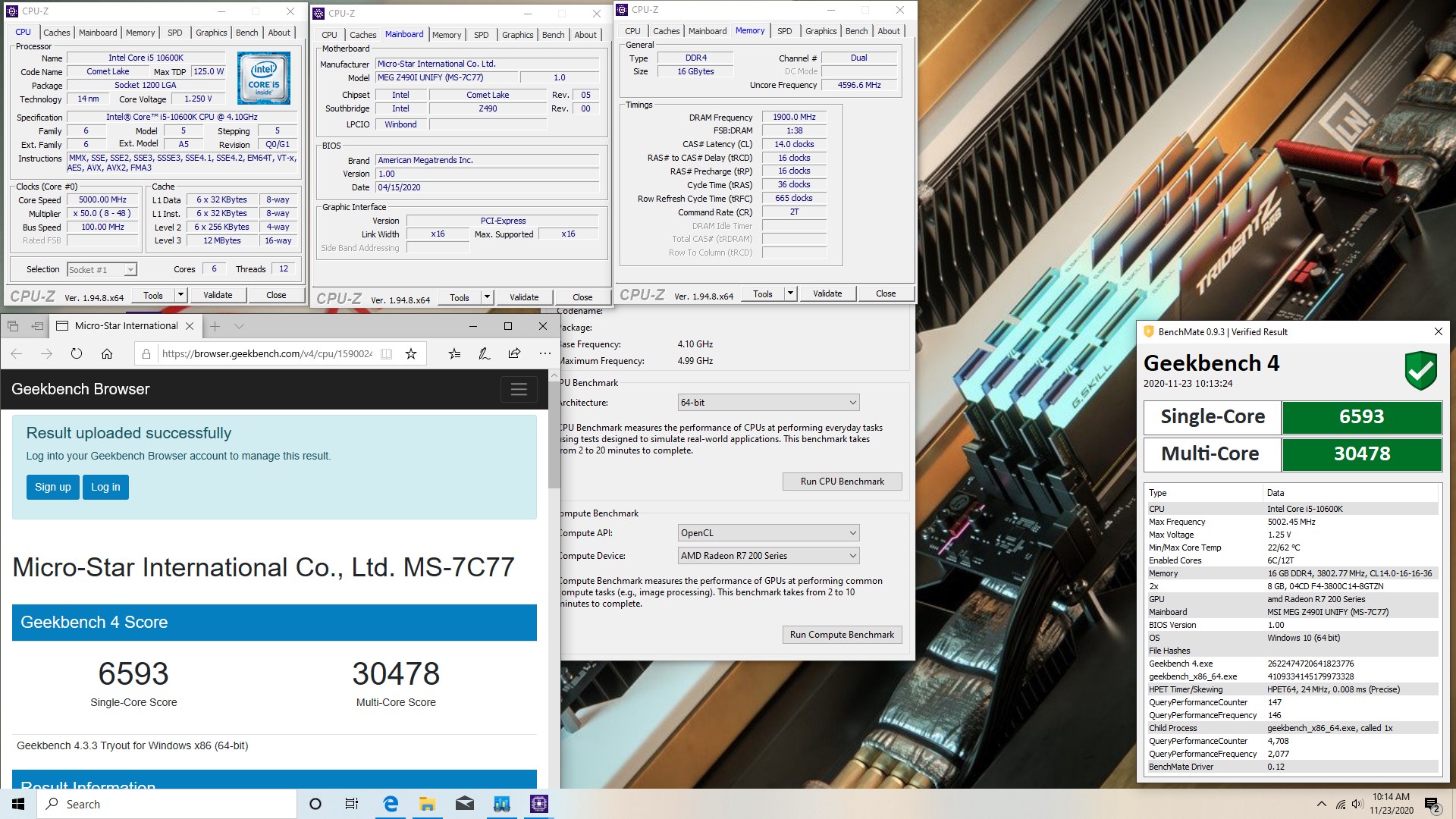1456x819 pixels.
Task: Click the browser forward arrow
Action: (46, 354)
